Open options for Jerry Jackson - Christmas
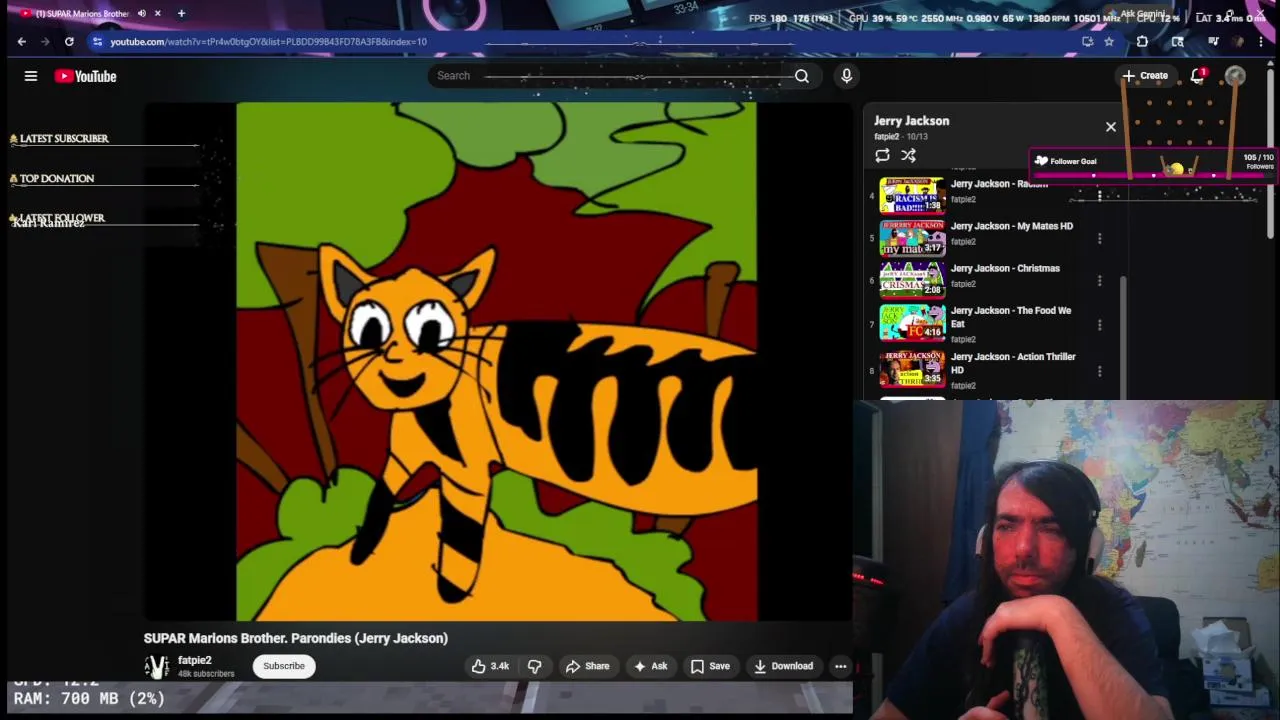The width and height of the screenshot is (1280, 720). point(1099,281)
